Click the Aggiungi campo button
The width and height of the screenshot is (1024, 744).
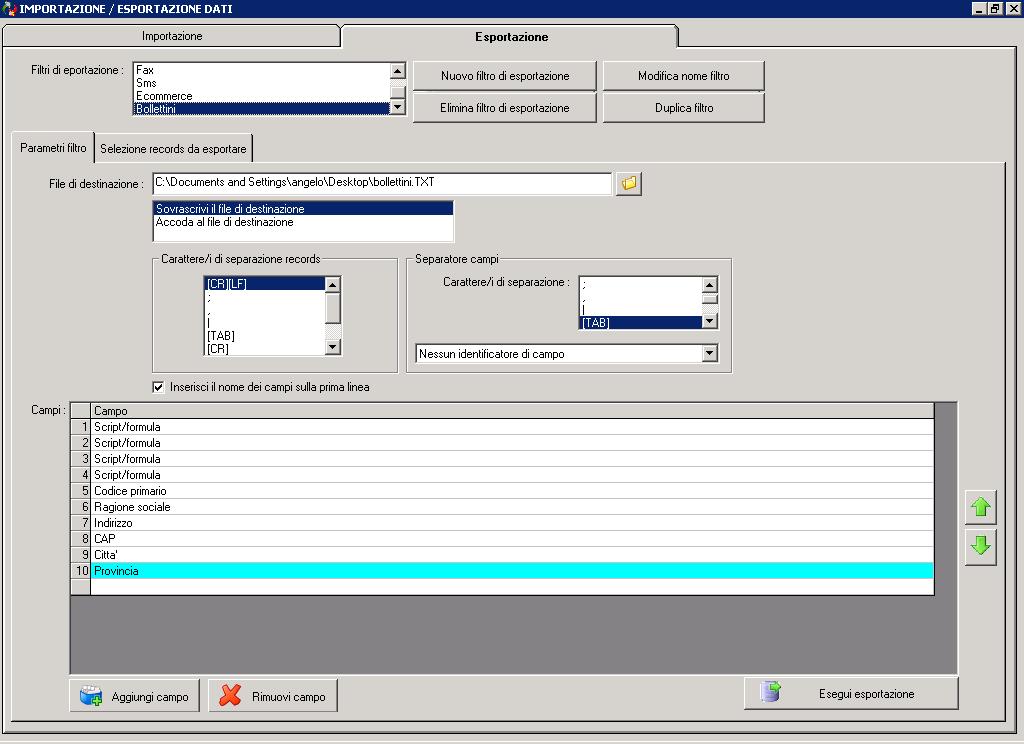pyautogui.click(x=135, y=696)
